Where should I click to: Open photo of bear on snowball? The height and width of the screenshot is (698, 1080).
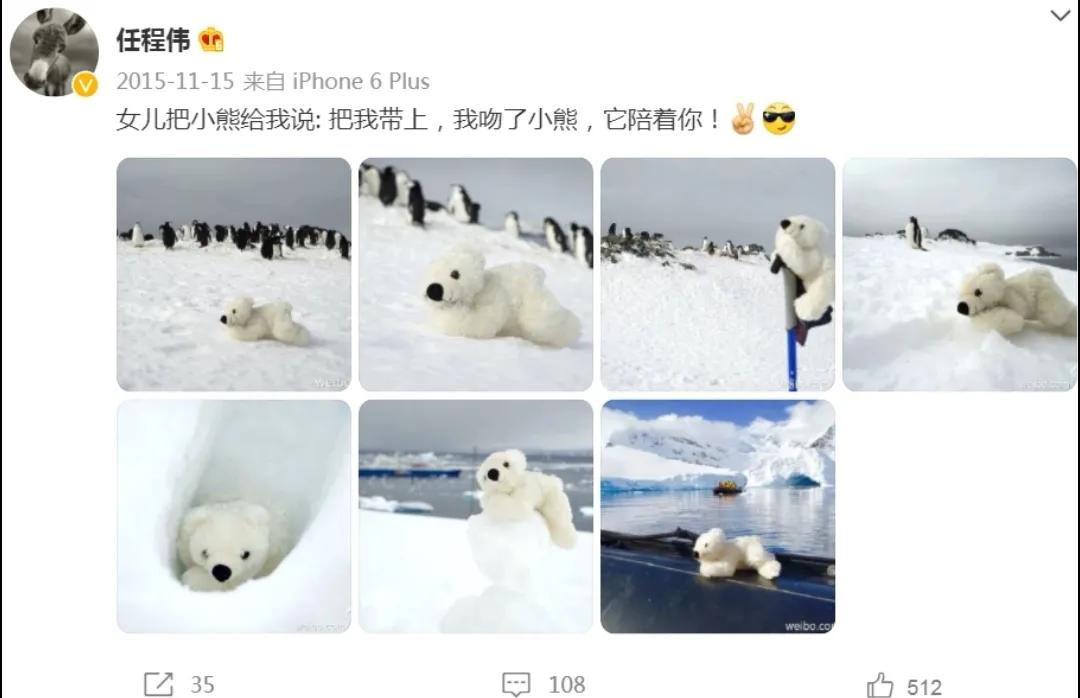(x=475, y=516)
